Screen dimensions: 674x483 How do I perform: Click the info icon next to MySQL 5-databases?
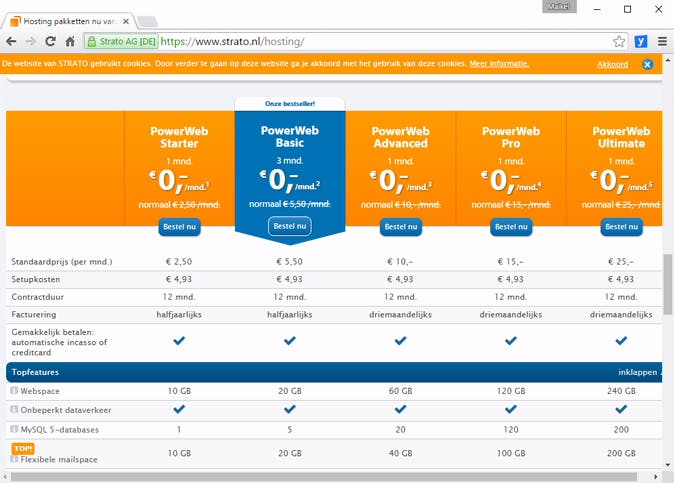point(14,429)
